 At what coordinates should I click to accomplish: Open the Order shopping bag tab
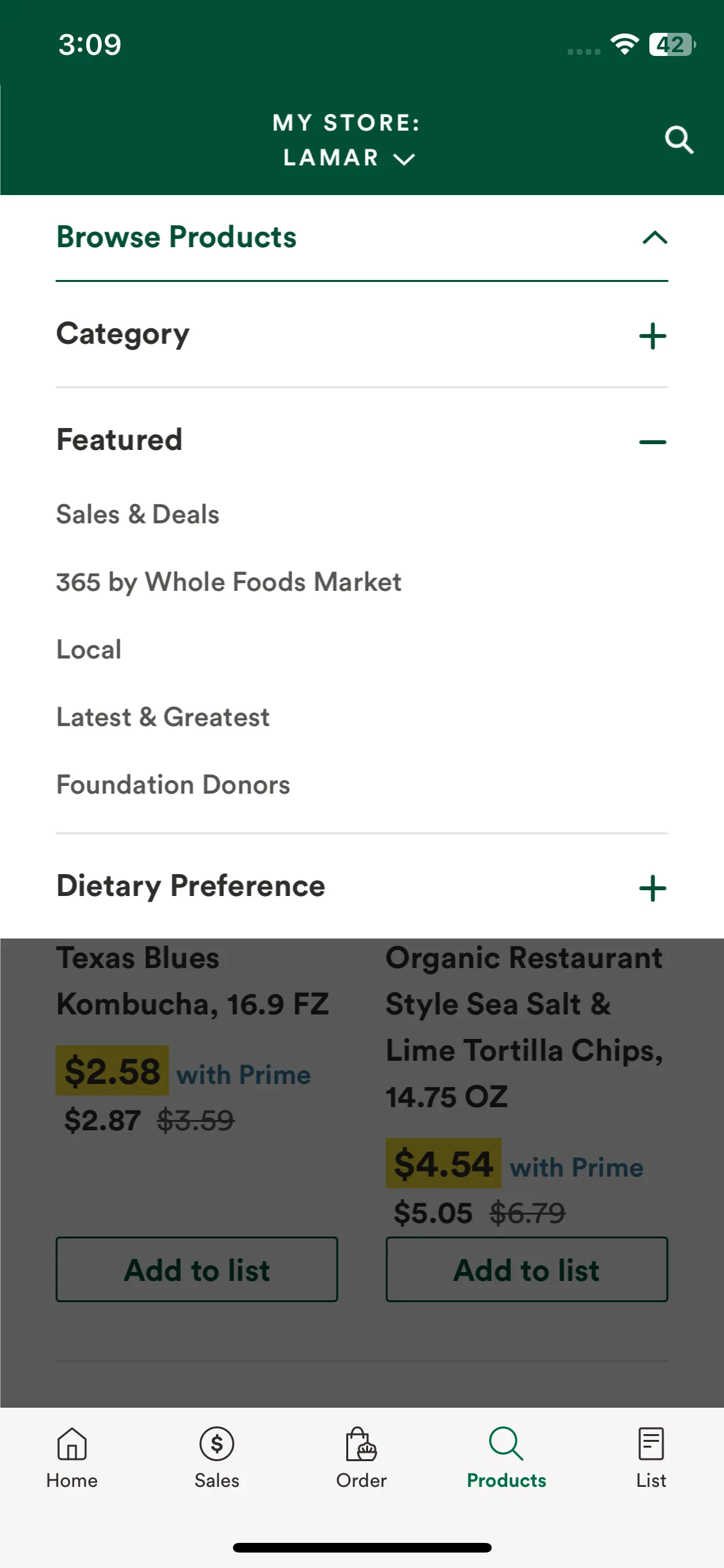pyautogui.click(x=361, y=1444)
